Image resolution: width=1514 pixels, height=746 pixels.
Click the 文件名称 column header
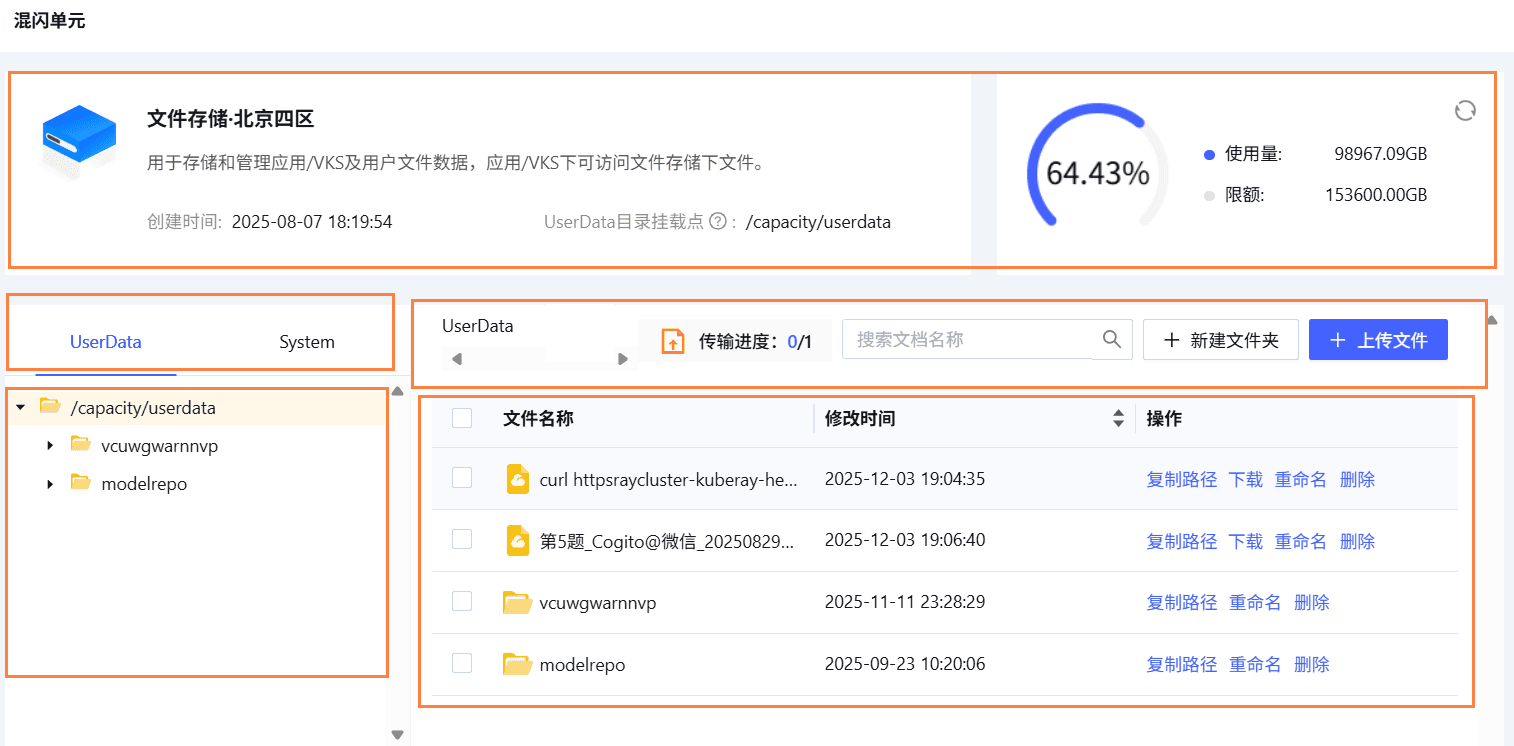tap(538, 419)
